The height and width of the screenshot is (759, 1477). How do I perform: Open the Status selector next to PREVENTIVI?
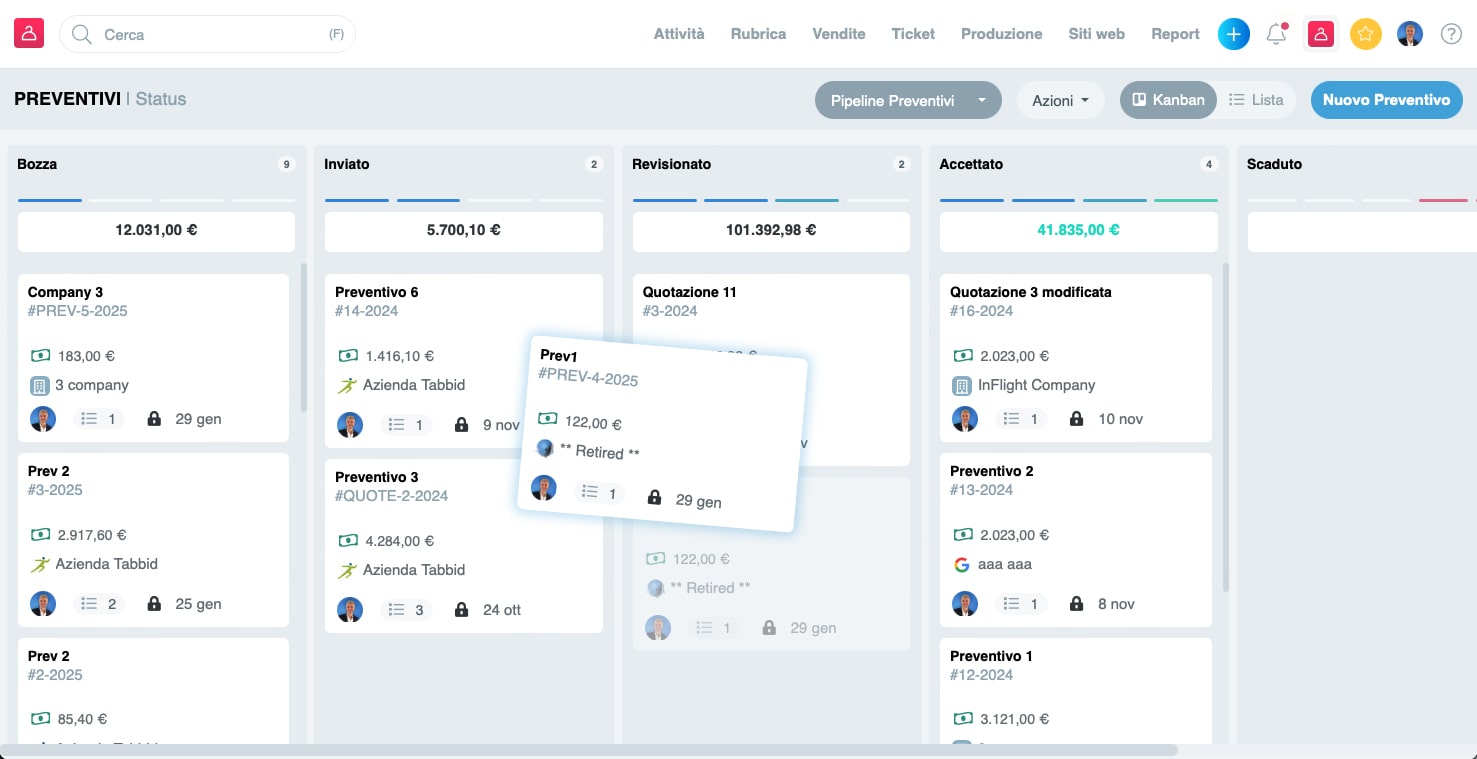(x=161, y=98)
